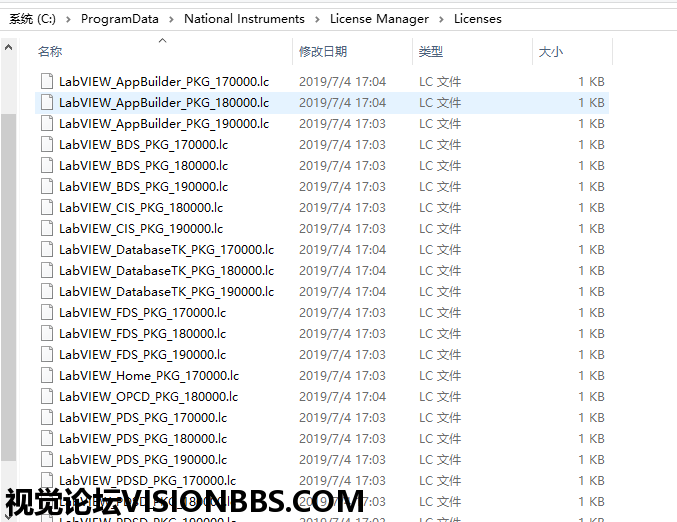This screenshot has width=677, height=522.
Task: Click the file icon of LabVIEW_OPCD_PKG_180000.lc
Action: 47,396
